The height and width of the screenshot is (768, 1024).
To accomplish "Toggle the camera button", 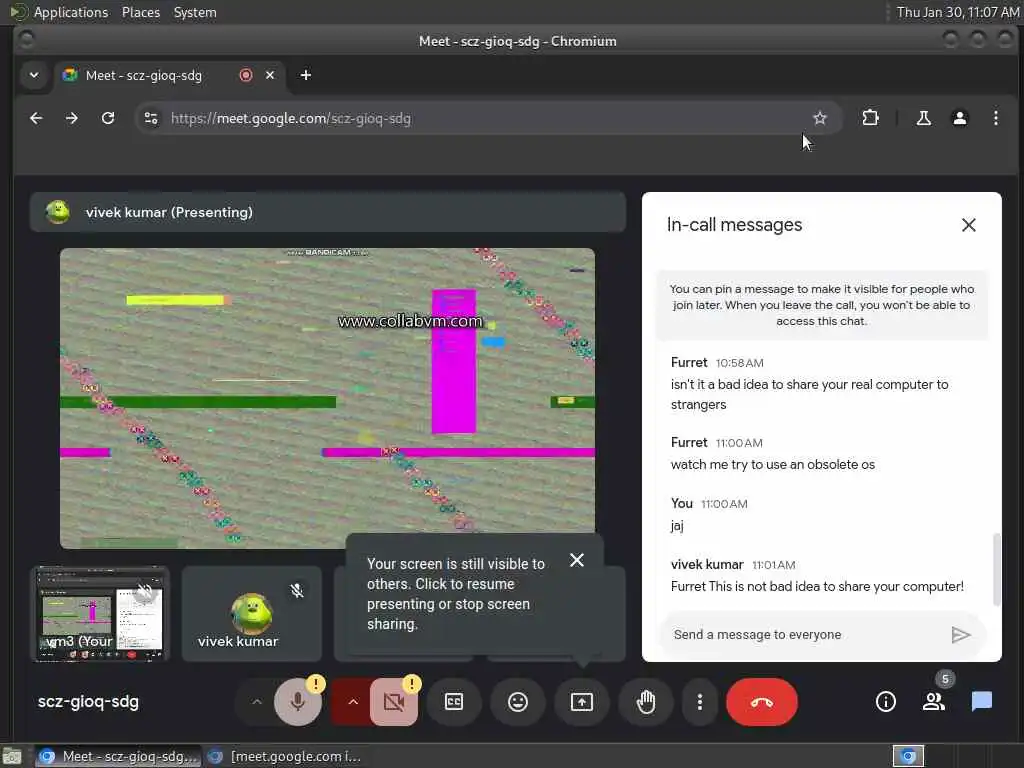I will coord(394,702).
